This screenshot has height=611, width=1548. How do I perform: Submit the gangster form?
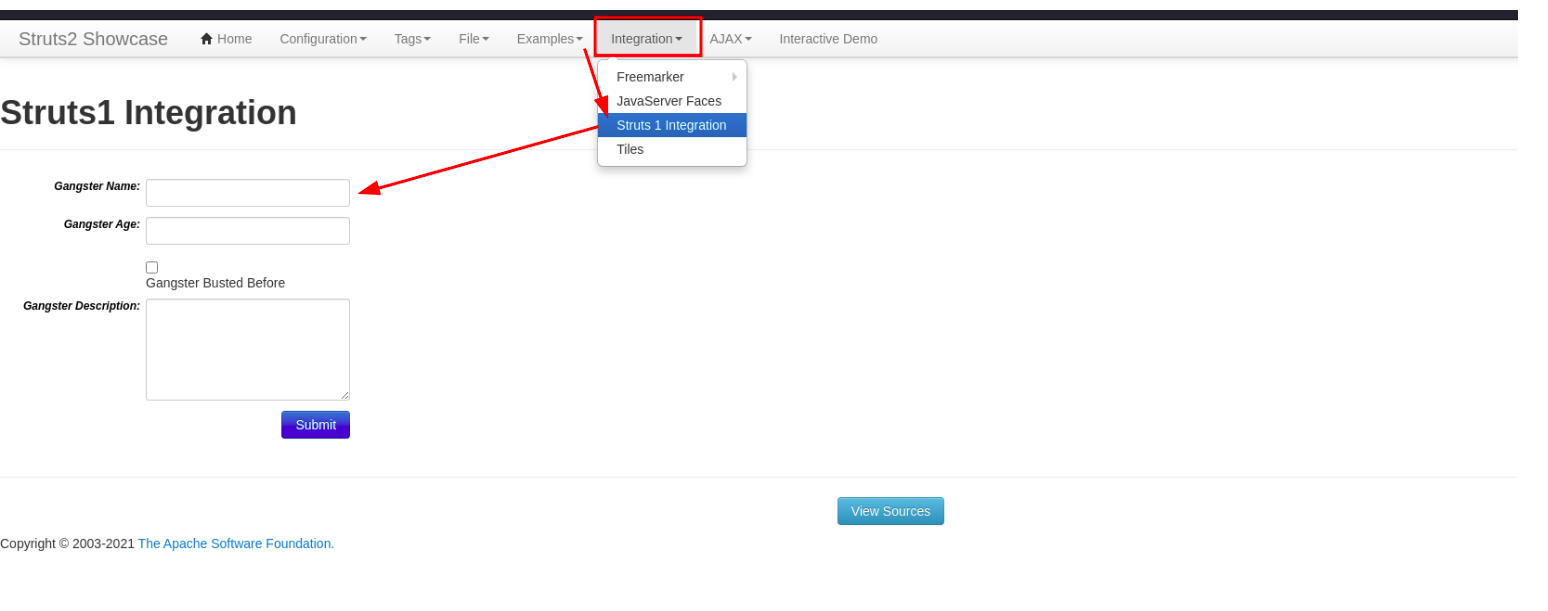pos(315,425)
